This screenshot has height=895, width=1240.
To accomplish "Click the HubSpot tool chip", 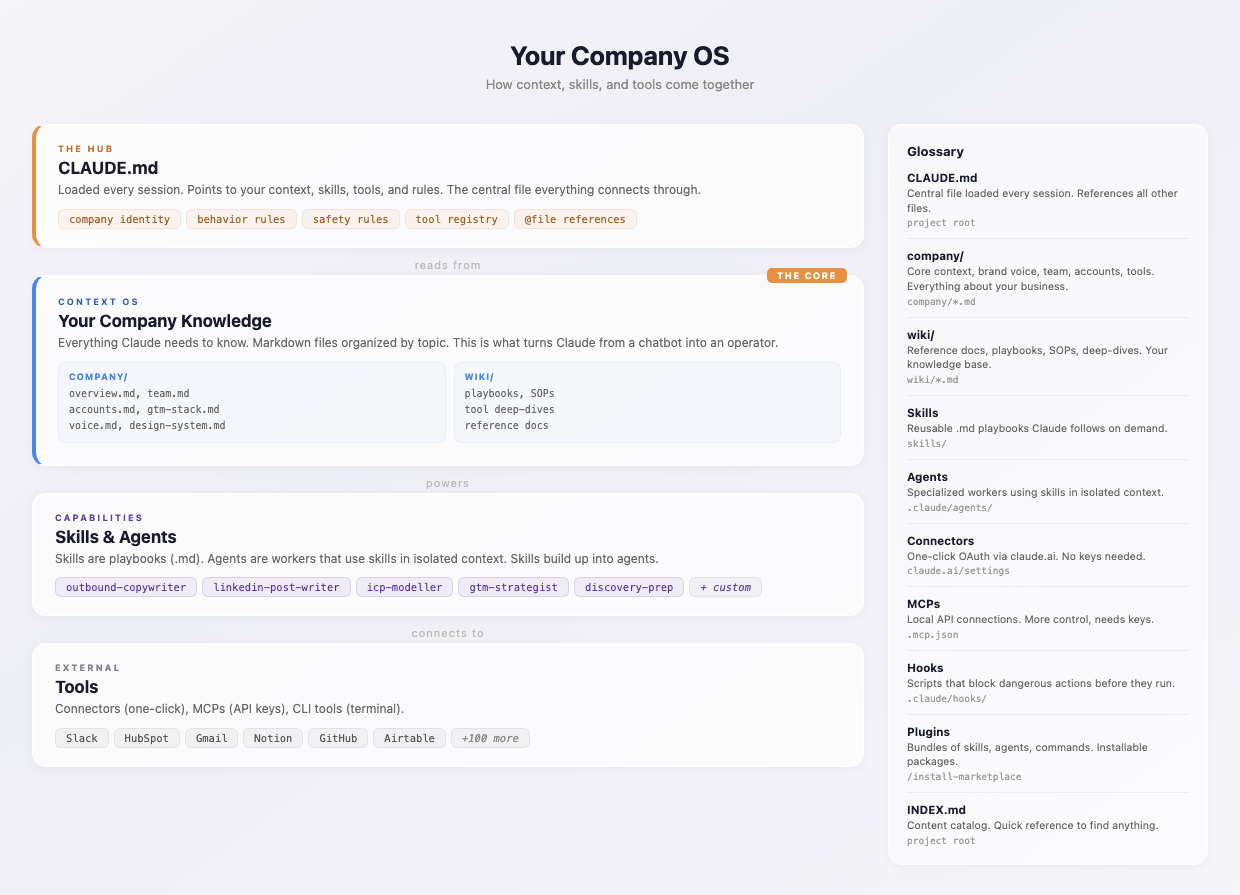I will (147, 738).
